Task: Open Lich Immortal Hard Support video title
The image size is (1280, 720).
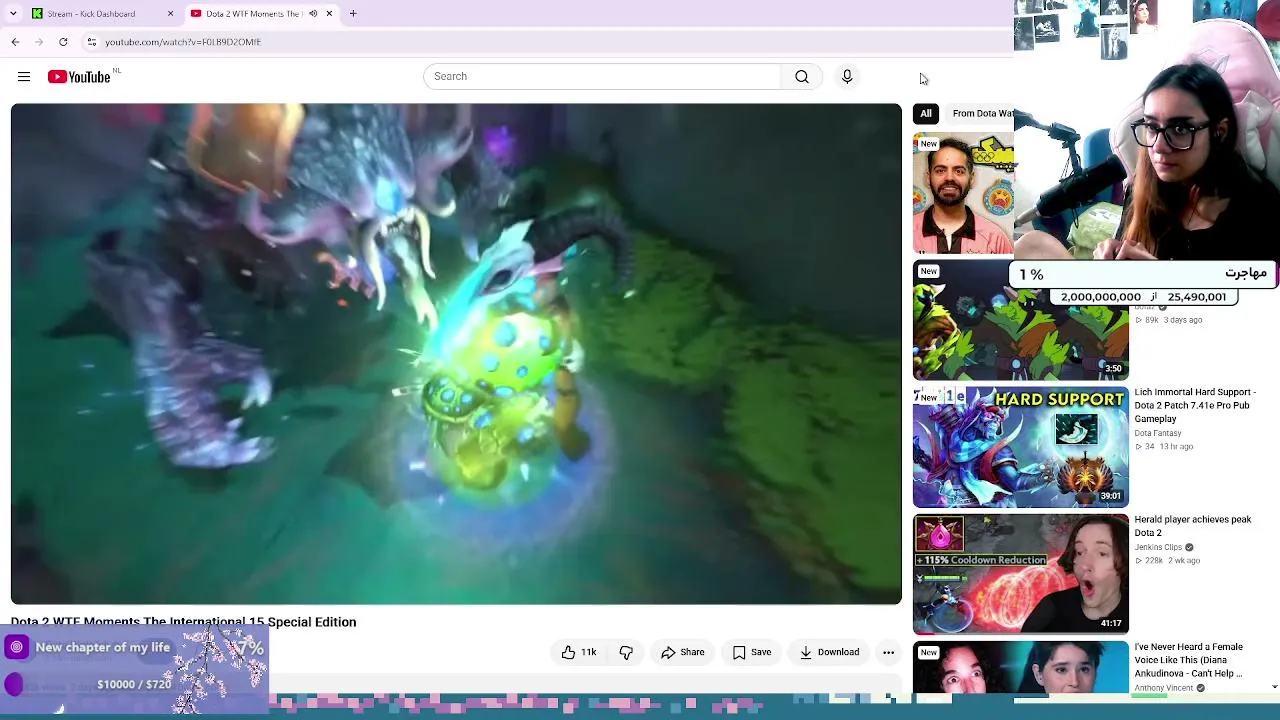Action: click(x=1195, y=406)
